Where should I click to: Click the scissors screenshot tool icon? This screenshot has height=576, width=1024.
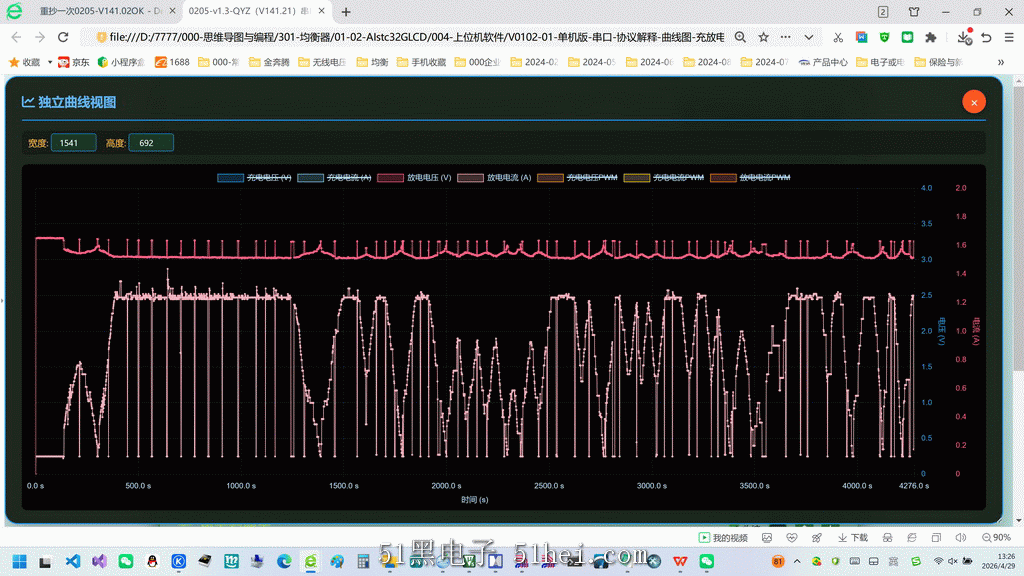pos(838,37)
